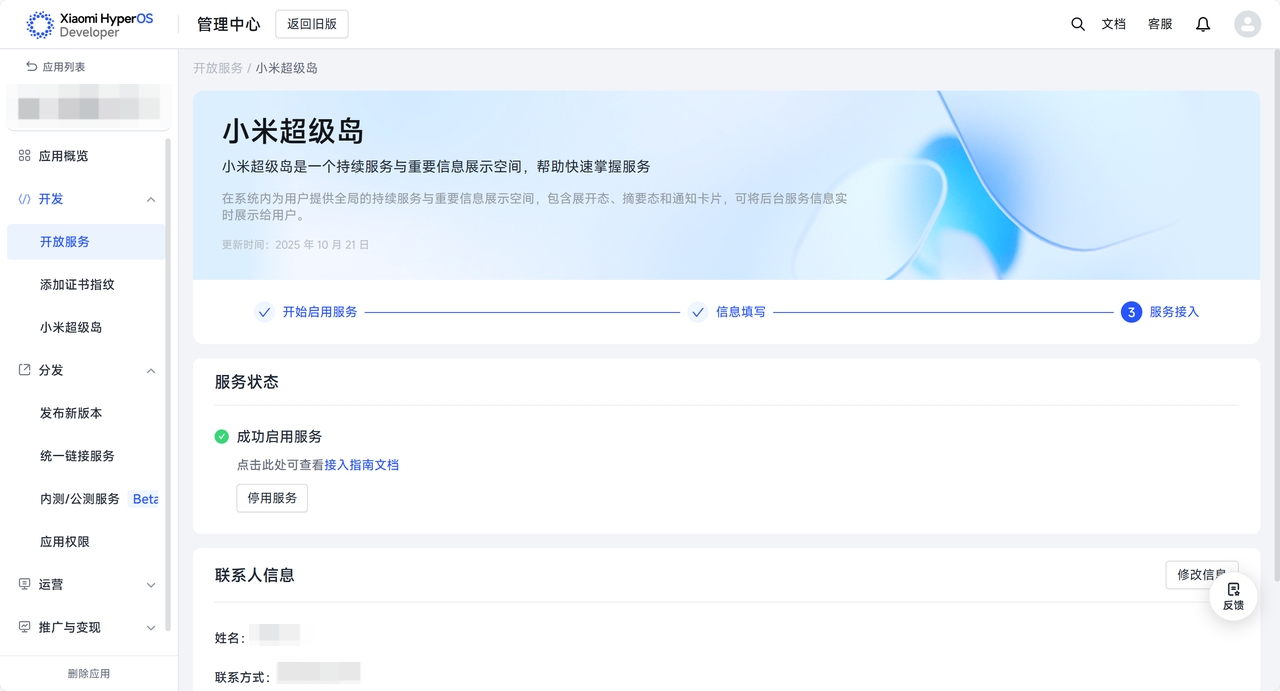Expand the 推广与变现 sidebar section
The width and height of the screenshot is (1280, 691).
(x=151, y=627)
